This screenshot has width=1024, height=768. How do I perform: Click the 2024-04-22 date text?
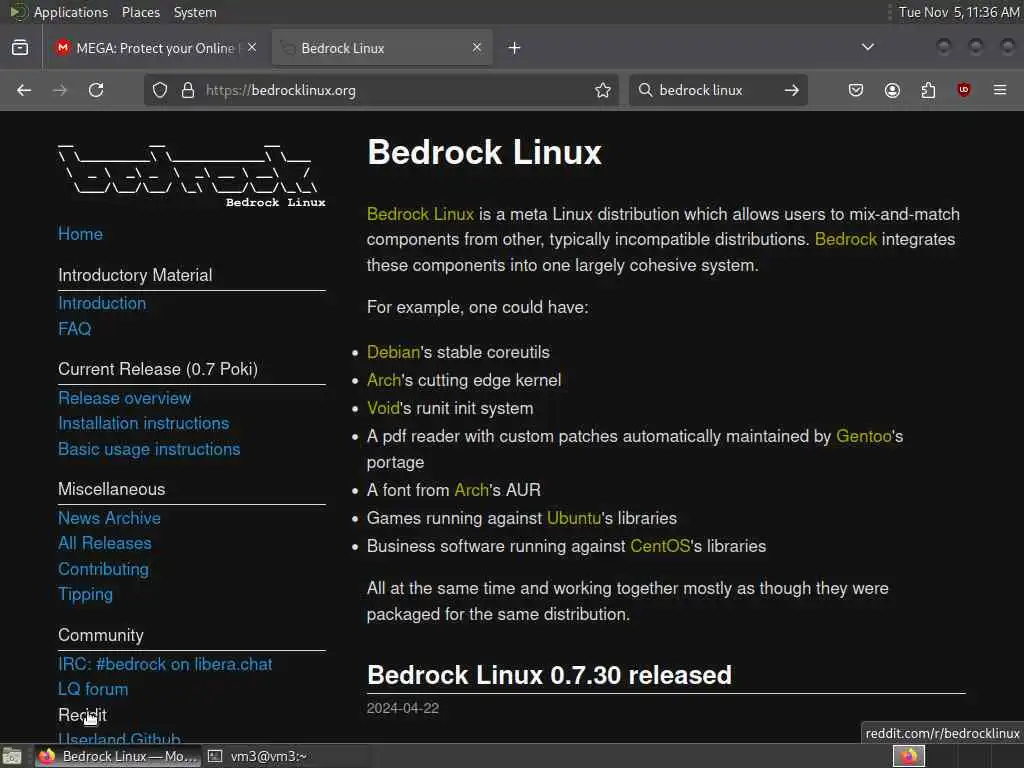(x=403, y=709)
